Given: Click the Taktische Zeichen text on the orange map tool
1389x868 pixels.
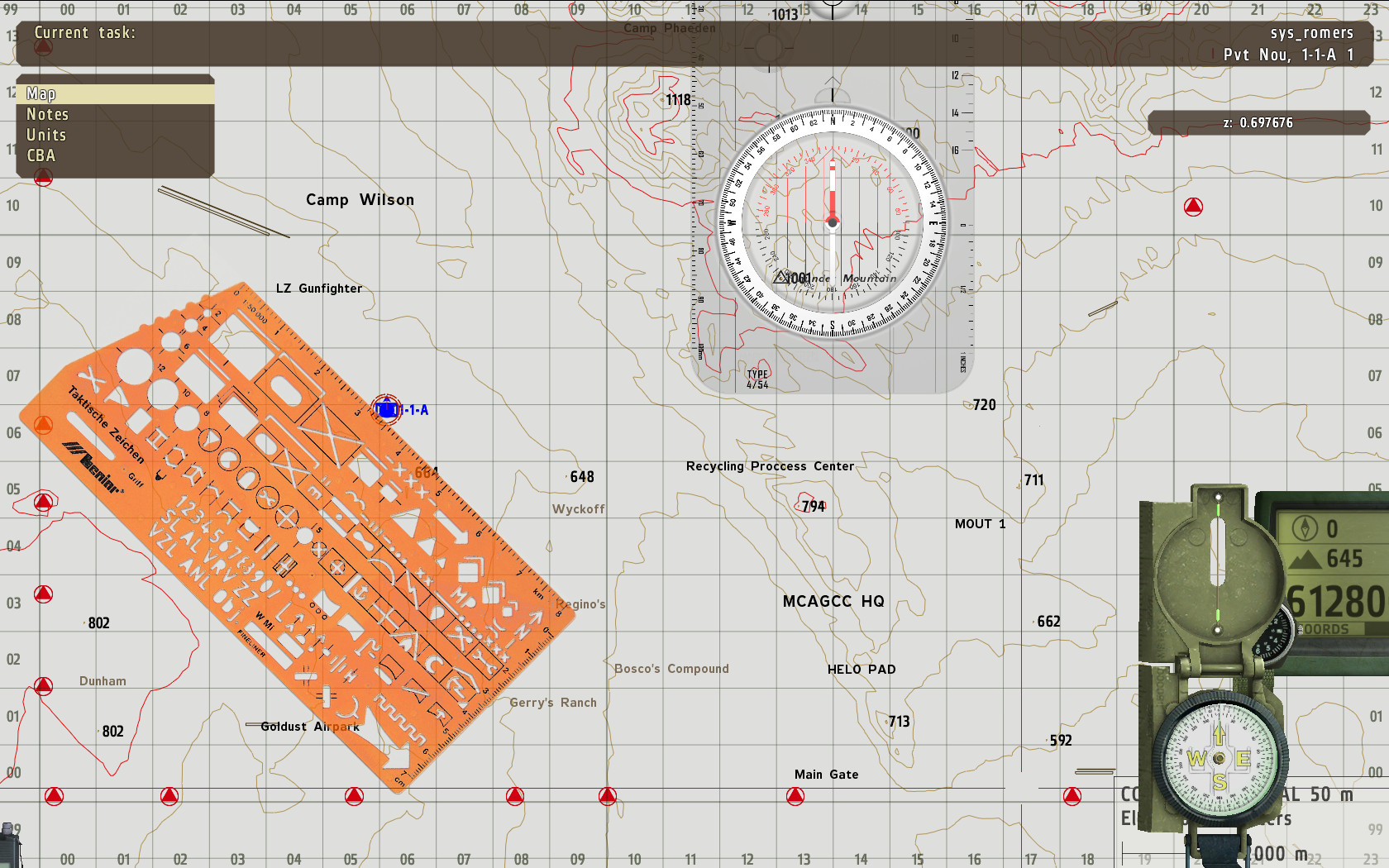Looking at the screenshot, I should 106,425.
